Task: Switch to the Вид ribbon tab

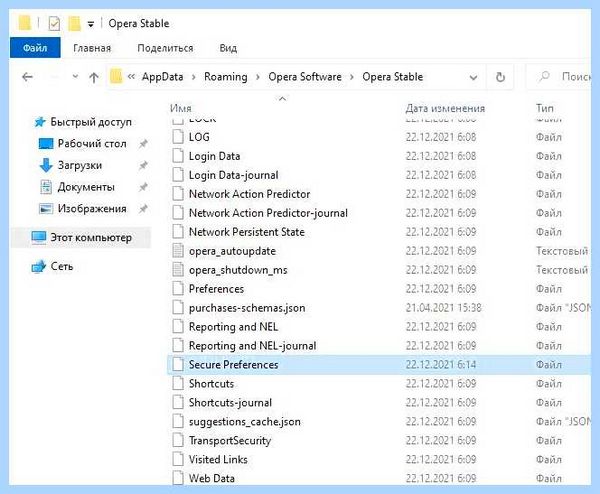Action: pos(228,48)
